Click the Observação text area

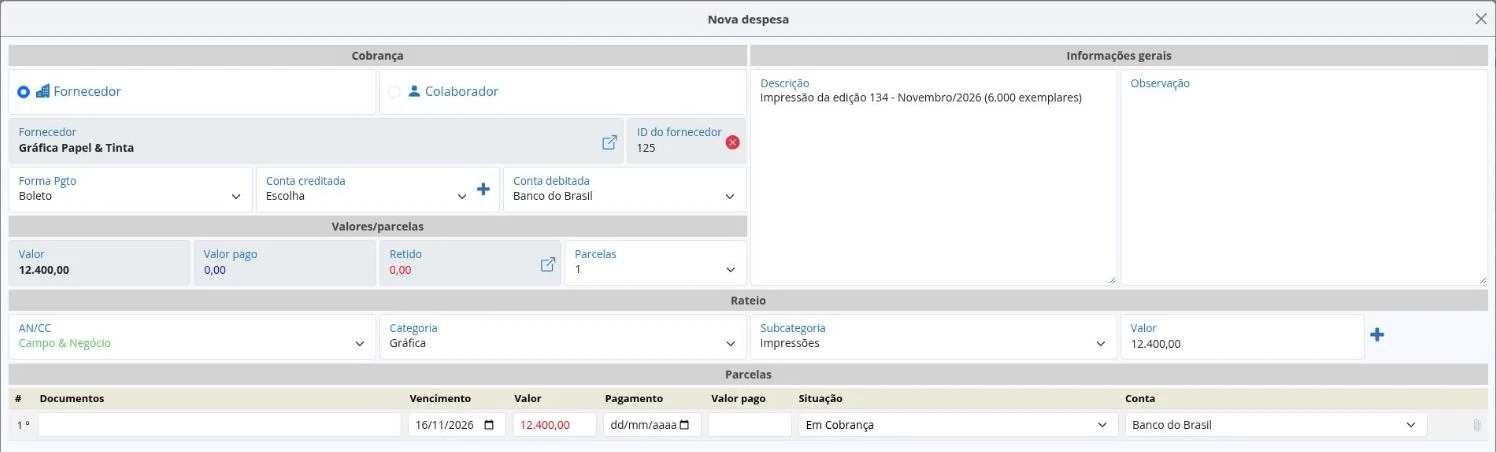point(1304,177)
